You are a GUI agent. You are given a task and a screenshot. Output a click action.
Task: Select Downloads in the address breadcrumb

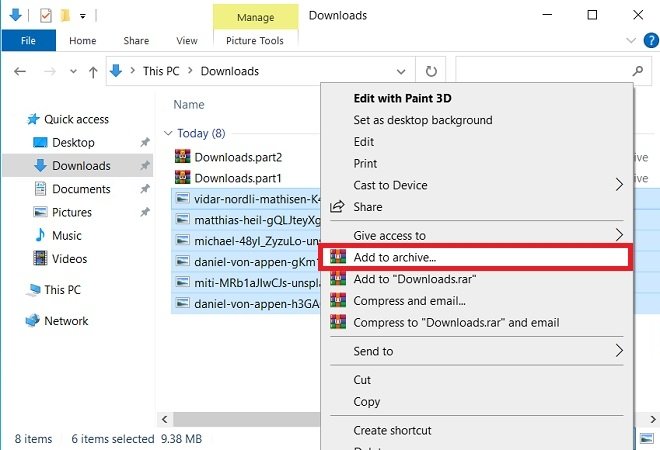(x=229, y=71)
